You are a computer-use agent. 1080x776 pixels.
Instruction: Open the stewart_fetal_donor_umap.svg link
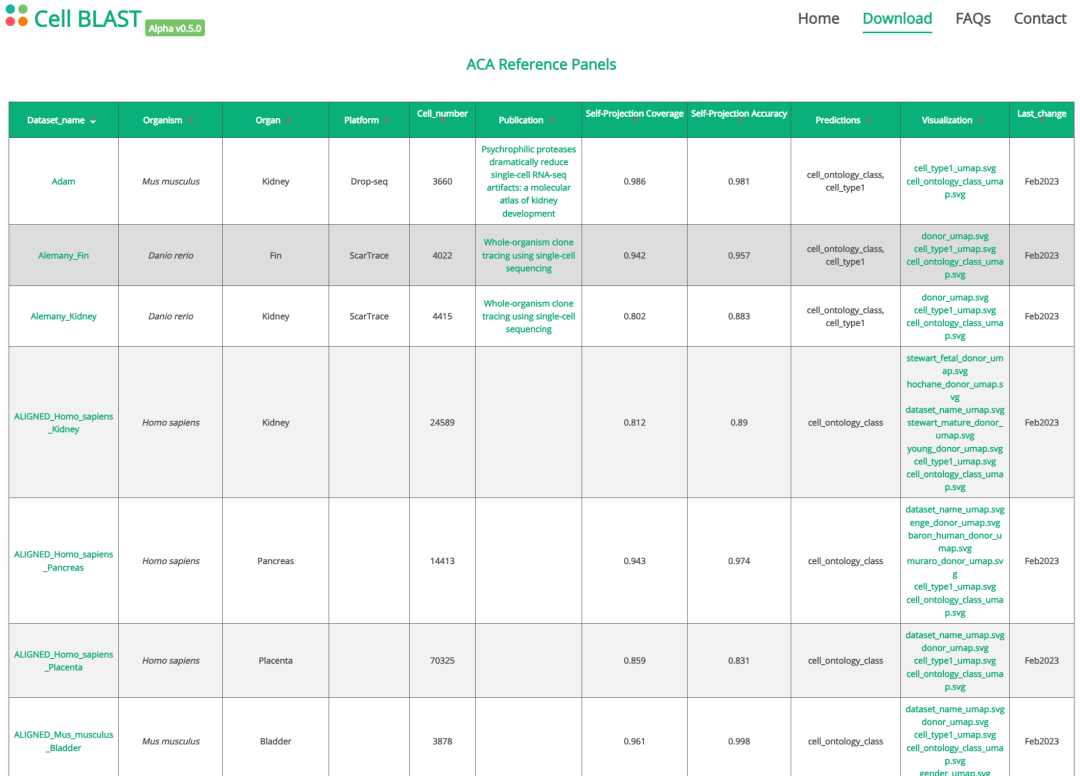[x=955, y=365]
